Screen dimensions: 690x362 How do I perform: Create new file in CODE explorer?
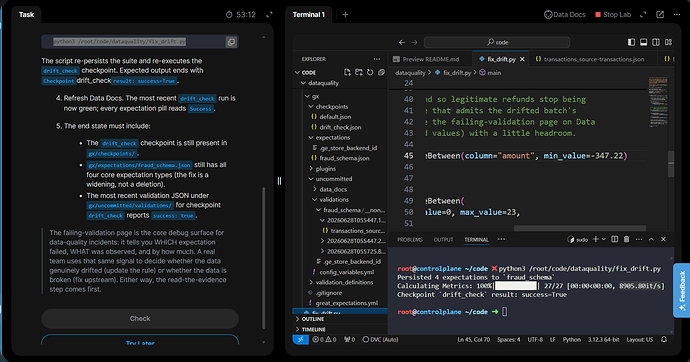point(348,72)
